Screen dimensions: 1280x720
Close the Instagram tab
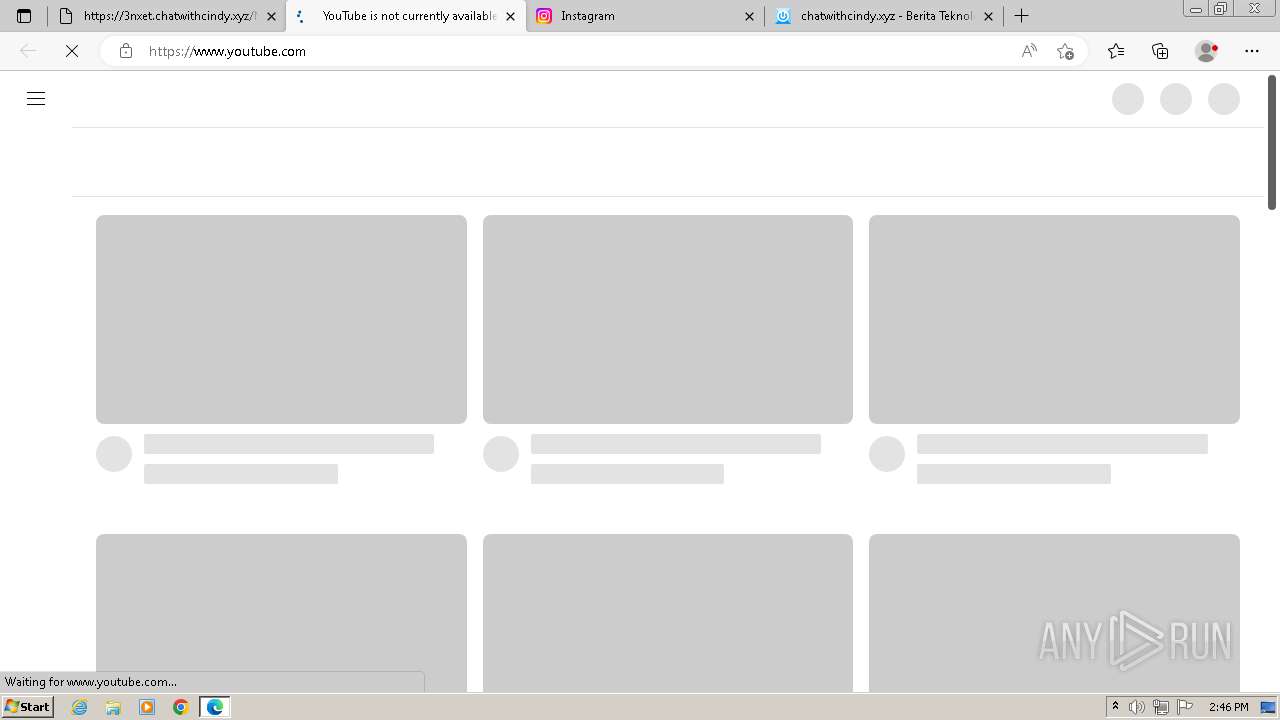749,16
